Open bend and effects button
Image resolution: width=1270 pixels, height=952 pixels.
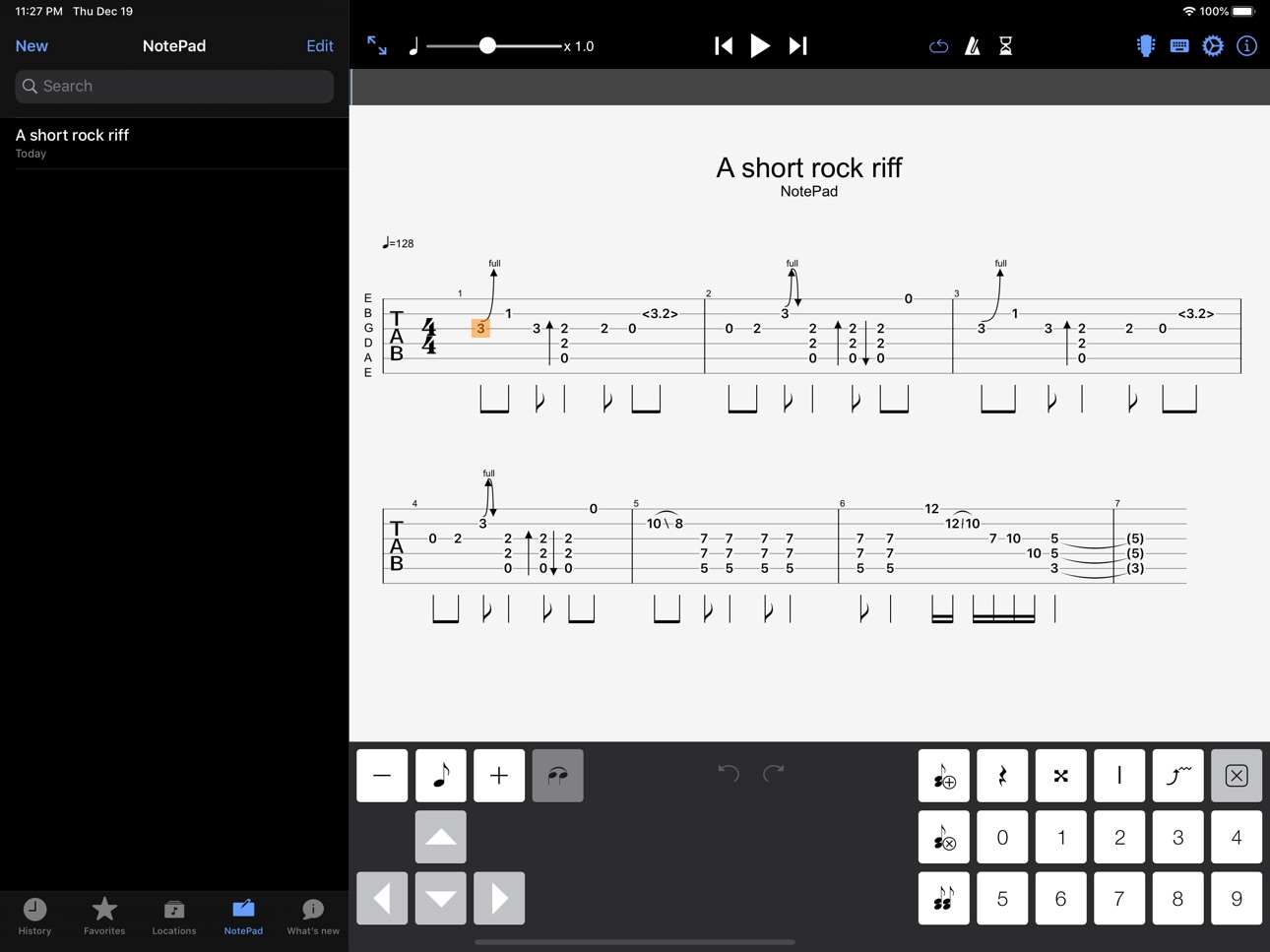tap(1178, 776)
